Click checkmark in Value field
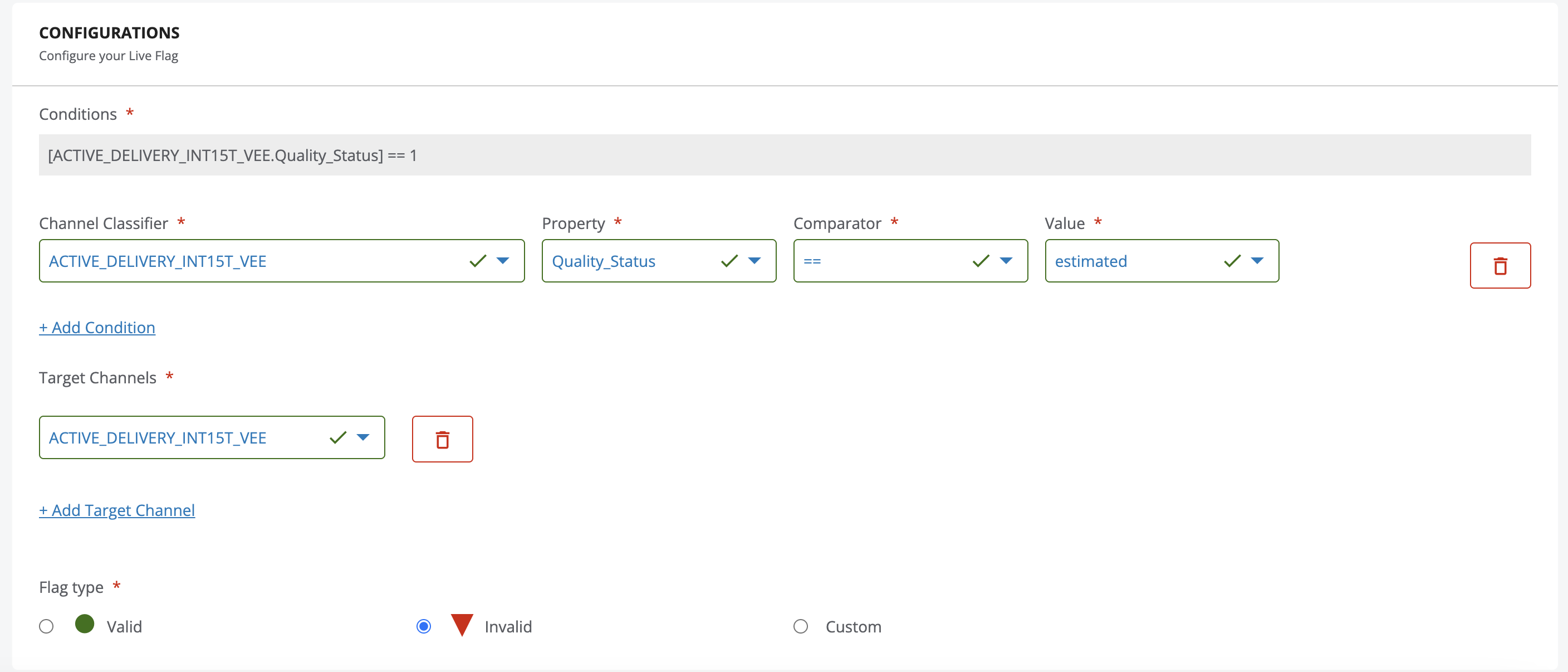Image resolution: width=1568 pixels, height=672 pixels. click(1232, 261)
